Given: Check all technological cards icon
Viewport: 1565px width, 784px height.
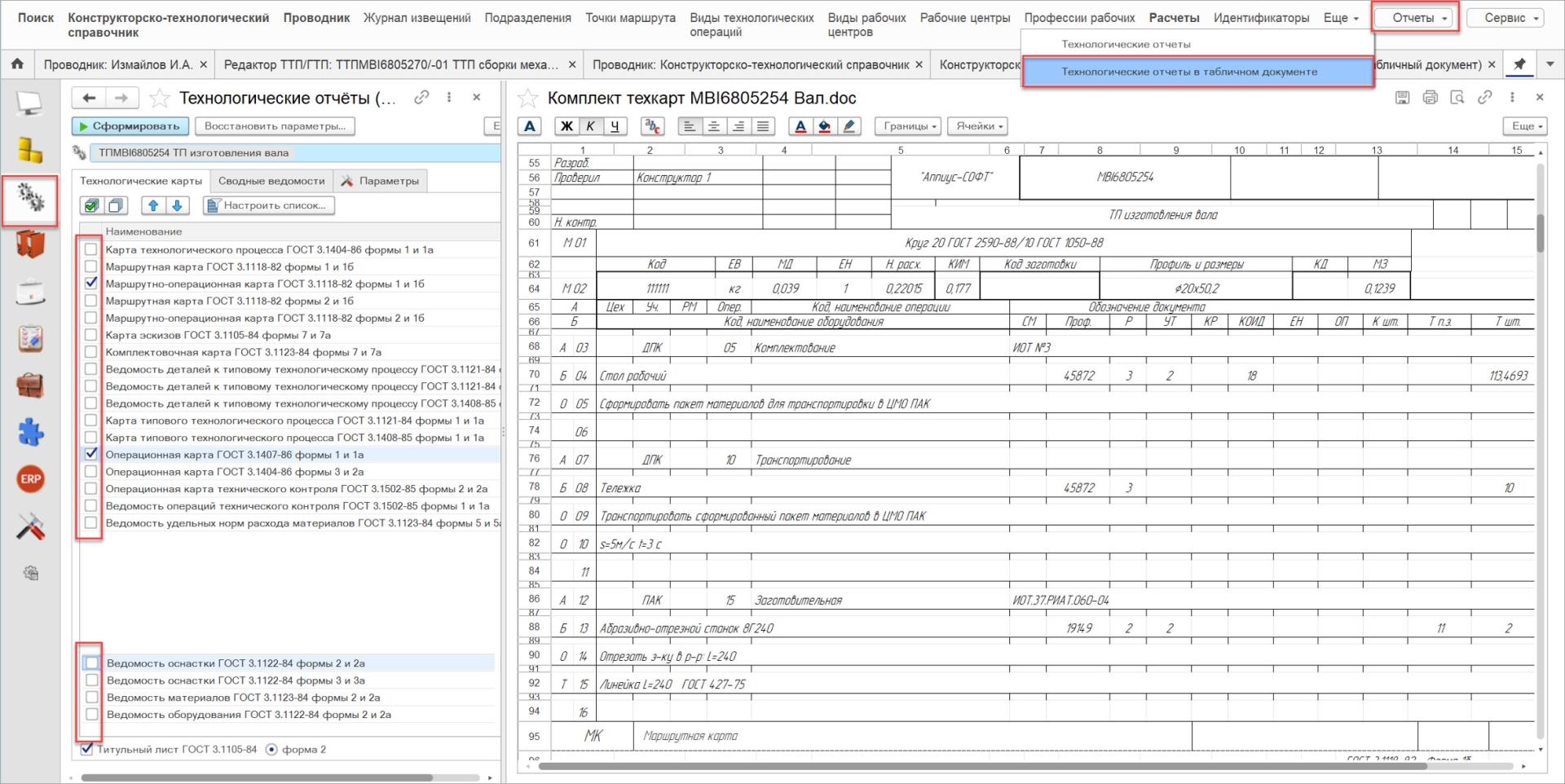Looking at the screenshot, I should (x=91, y=205).
